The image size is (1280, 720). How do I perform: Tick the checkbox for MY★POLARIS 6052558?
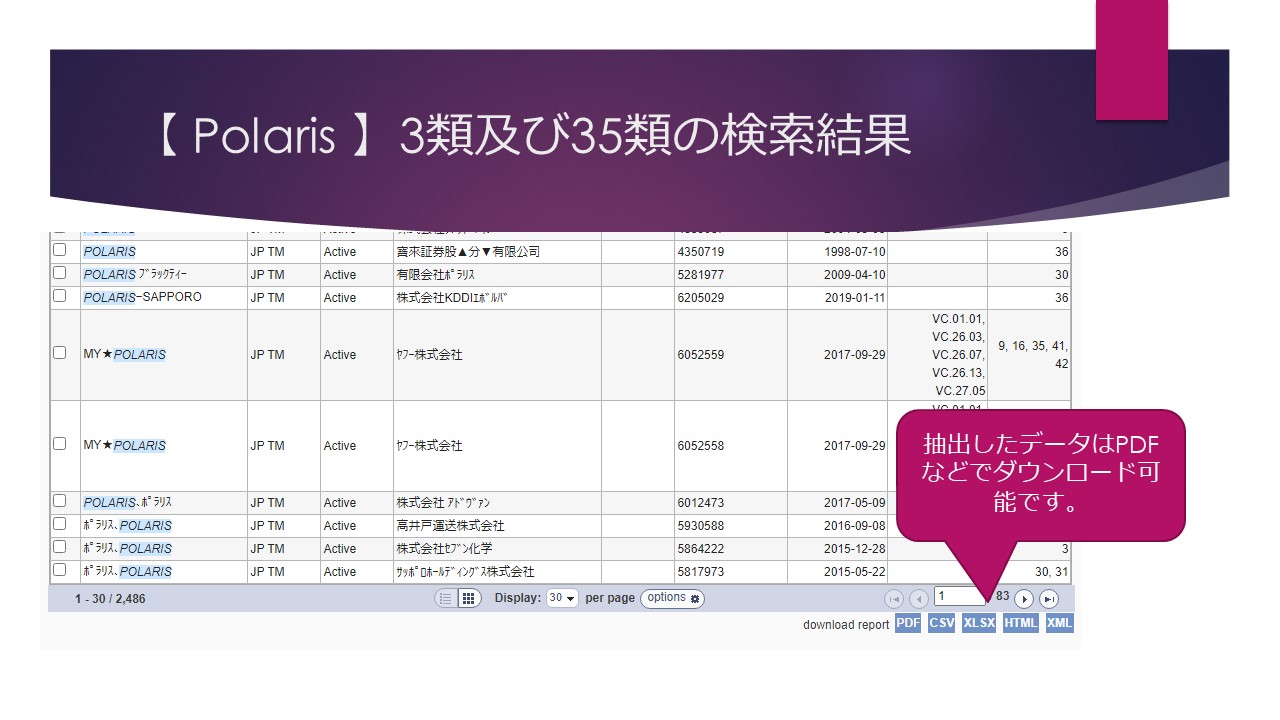click(59, 444)
